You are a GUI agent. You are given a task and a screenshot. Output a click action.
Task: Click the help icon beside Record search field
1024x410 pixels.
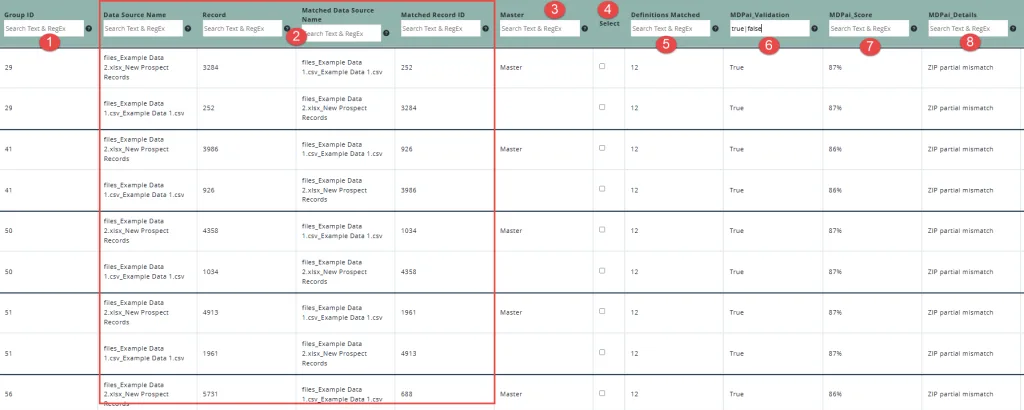coord(287,29)
